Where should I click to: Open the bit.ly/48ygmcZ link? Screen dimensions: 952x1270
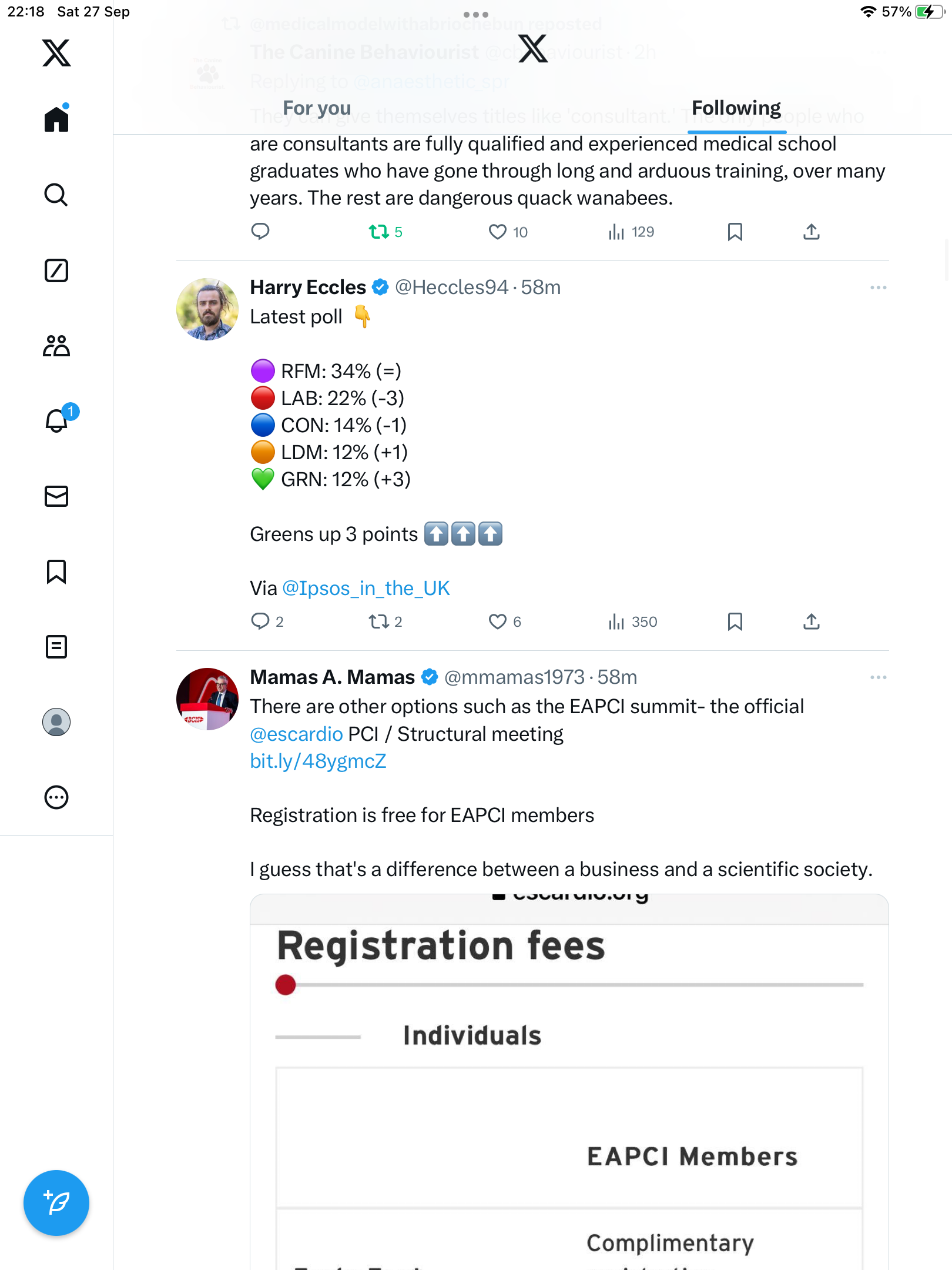pyautogui.click(x=318, y=761)
